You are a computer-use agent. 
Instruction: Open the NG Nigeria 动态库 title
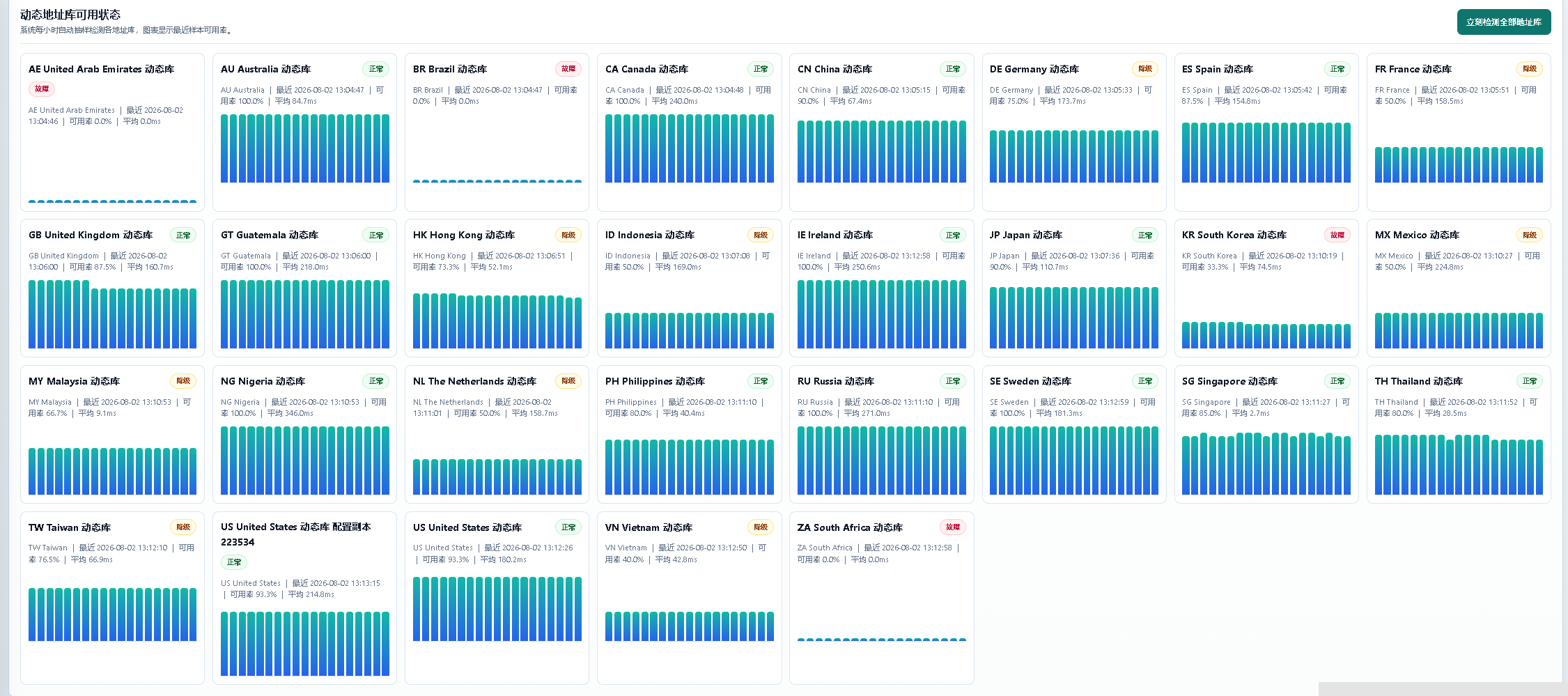[x=263, y=381]
